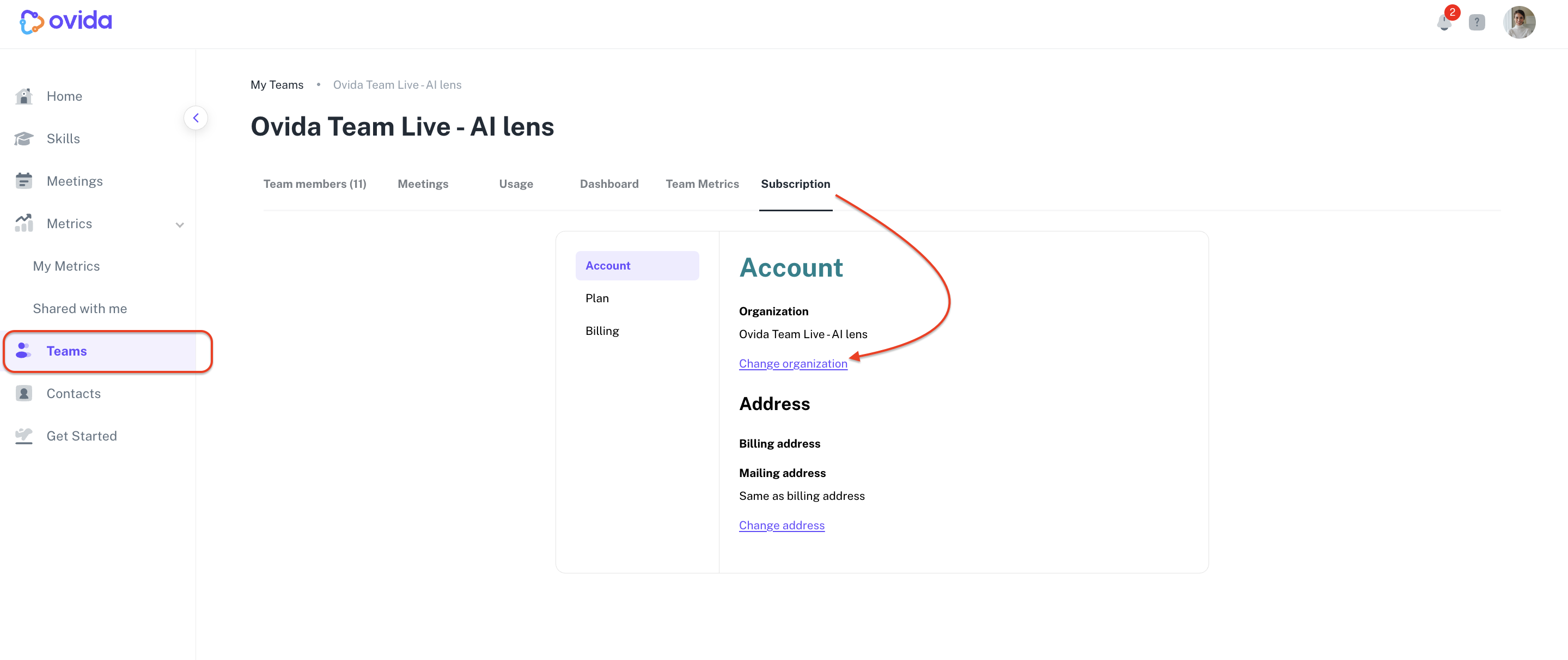Switch to the Team Metrics tab
Image resolution: width=1568 pixels, height=660 pixels.
pyautogui.click(x=703, y=184)
